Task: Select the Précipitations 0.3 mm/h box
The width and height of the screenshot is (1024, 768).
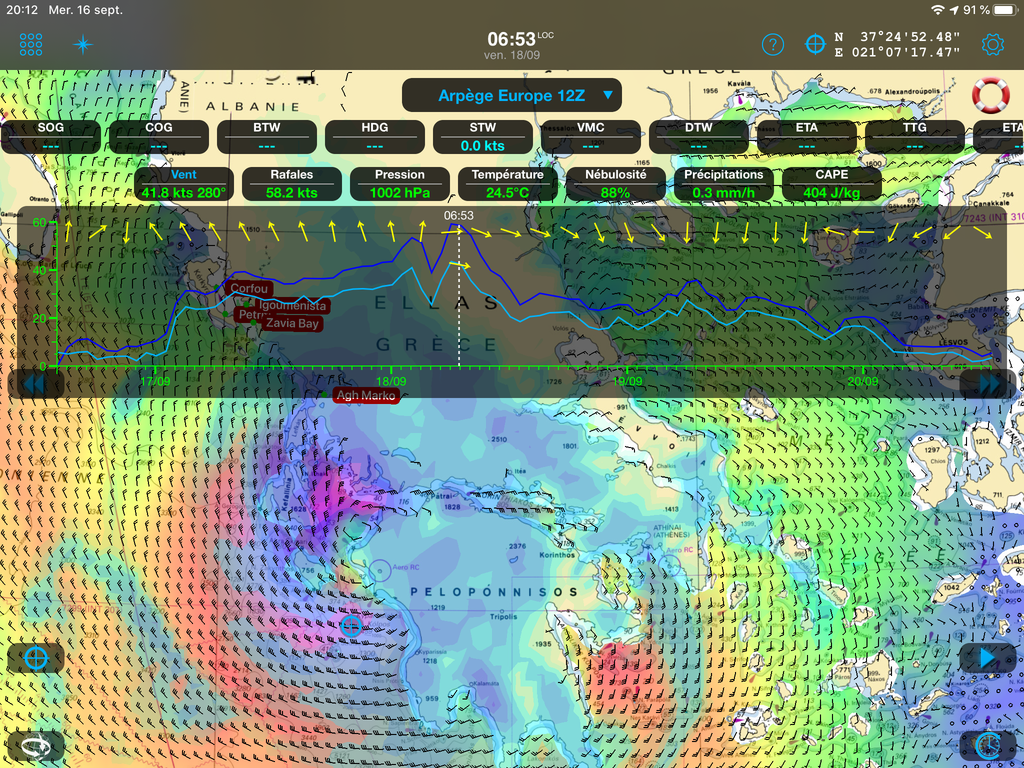Action: click(724, 184)
